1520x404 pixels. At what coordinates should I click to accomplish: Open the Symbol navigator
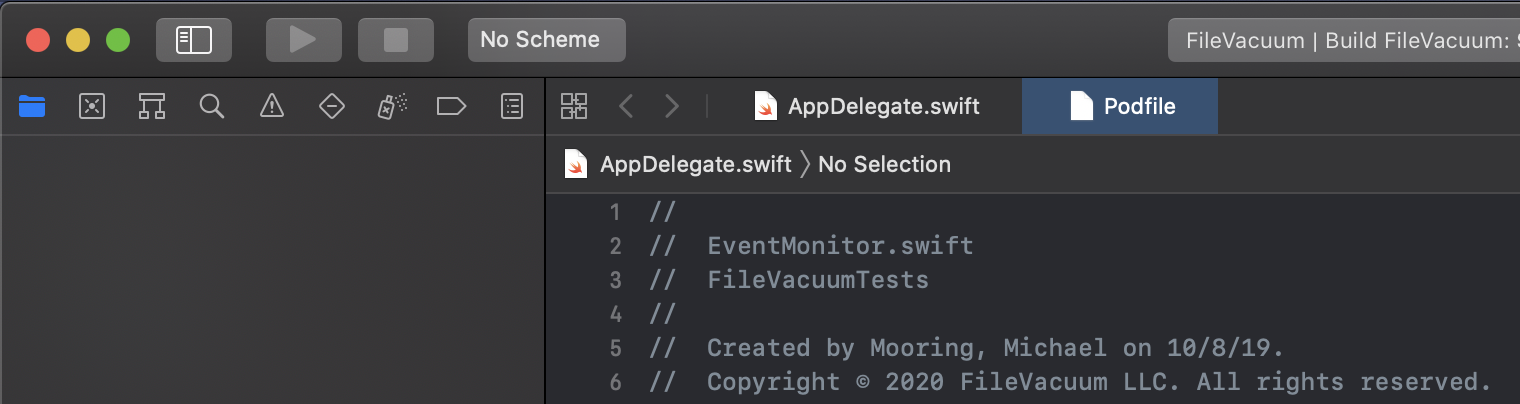(152, 106)
